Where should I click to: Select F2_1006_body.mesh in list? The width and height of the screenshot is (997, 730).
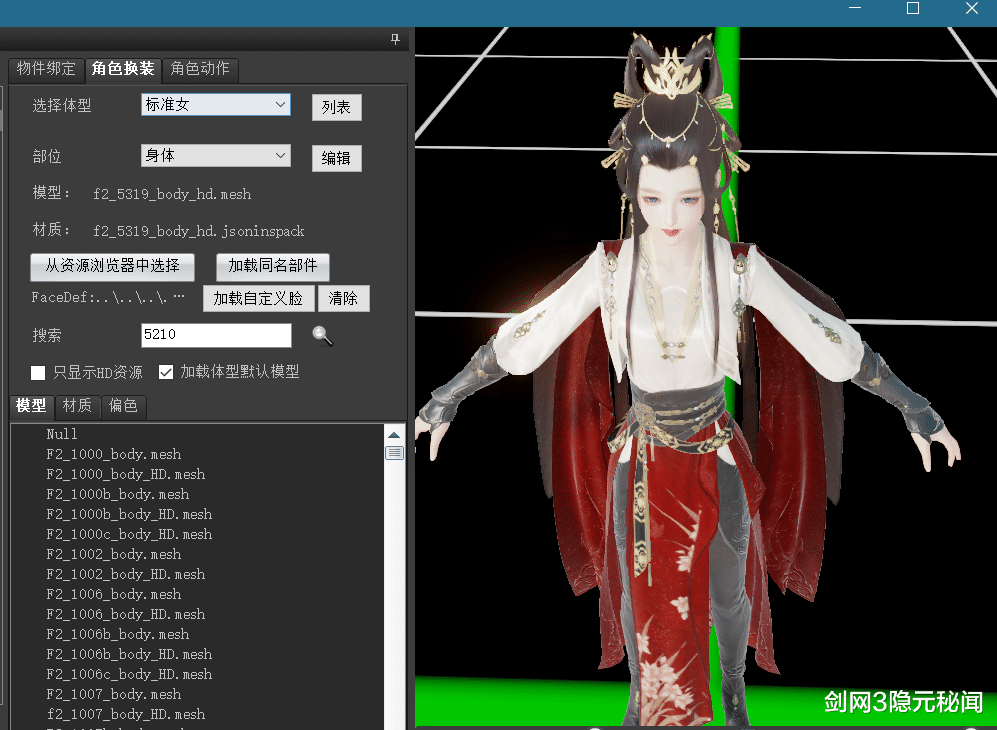tap(114, 595)
